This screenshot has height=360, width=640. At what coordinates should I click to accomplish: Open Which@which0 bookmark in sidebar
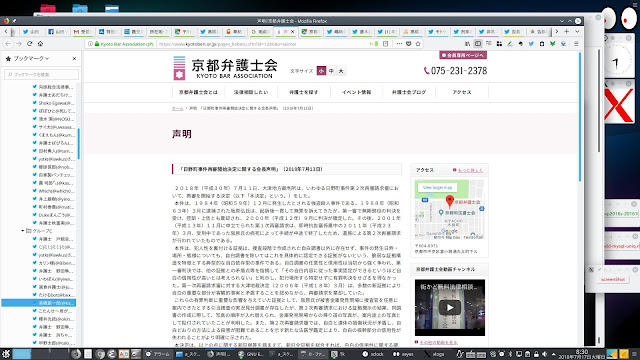(x=54, y=191)
